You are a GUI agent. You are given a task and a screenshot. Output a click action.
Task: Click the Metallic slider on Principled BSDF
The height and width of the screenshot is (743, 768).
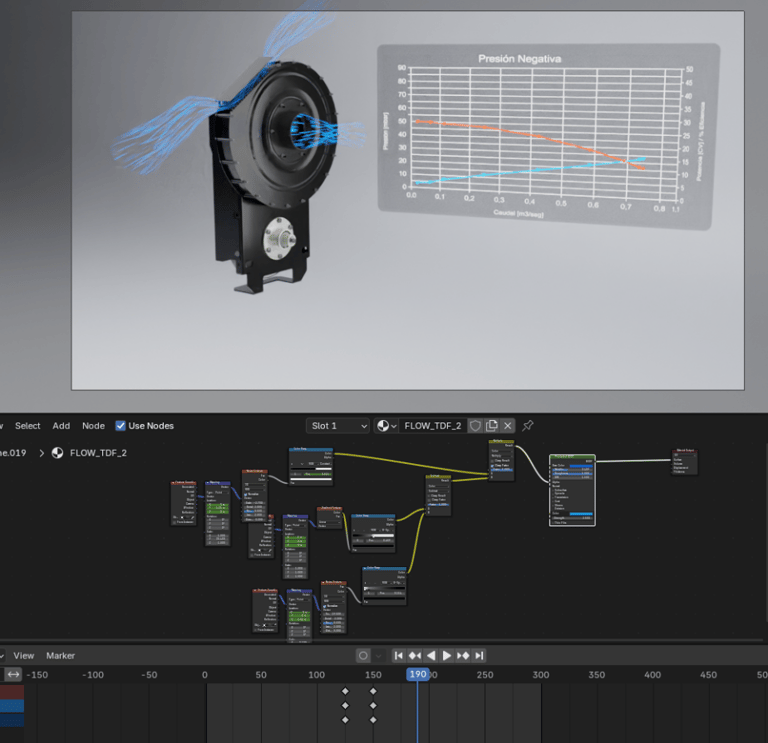tap(573, 470)
